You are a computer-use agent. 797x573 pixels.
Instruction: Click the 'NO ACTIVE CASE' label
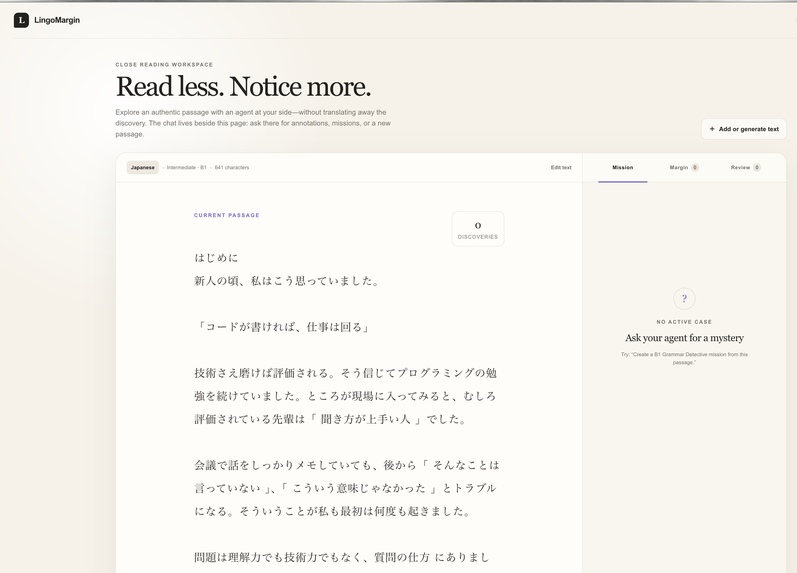click(684, 322)
